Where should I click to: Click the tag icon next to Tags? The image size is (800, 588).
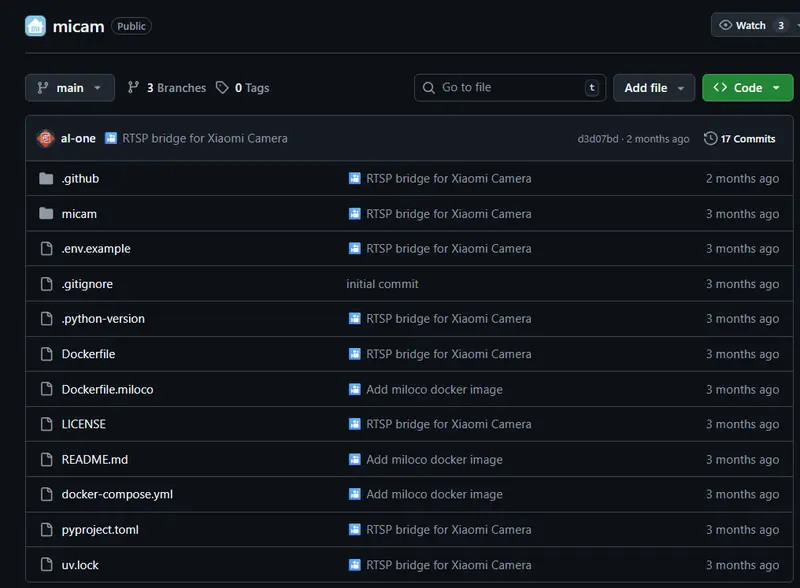[222, 88]
